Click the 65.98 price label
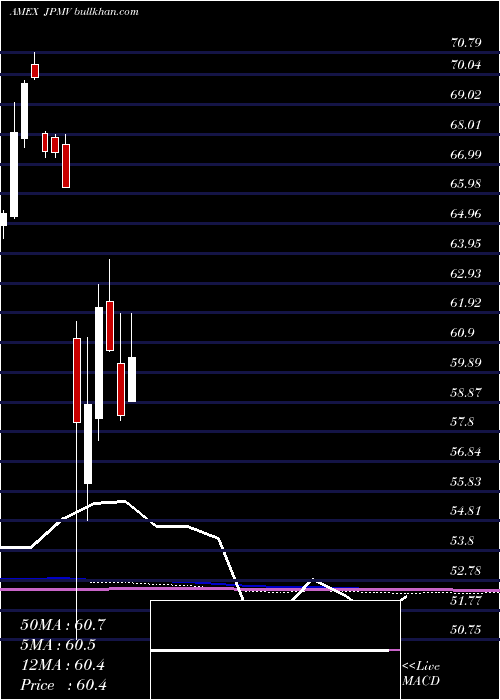 point(466,184)
